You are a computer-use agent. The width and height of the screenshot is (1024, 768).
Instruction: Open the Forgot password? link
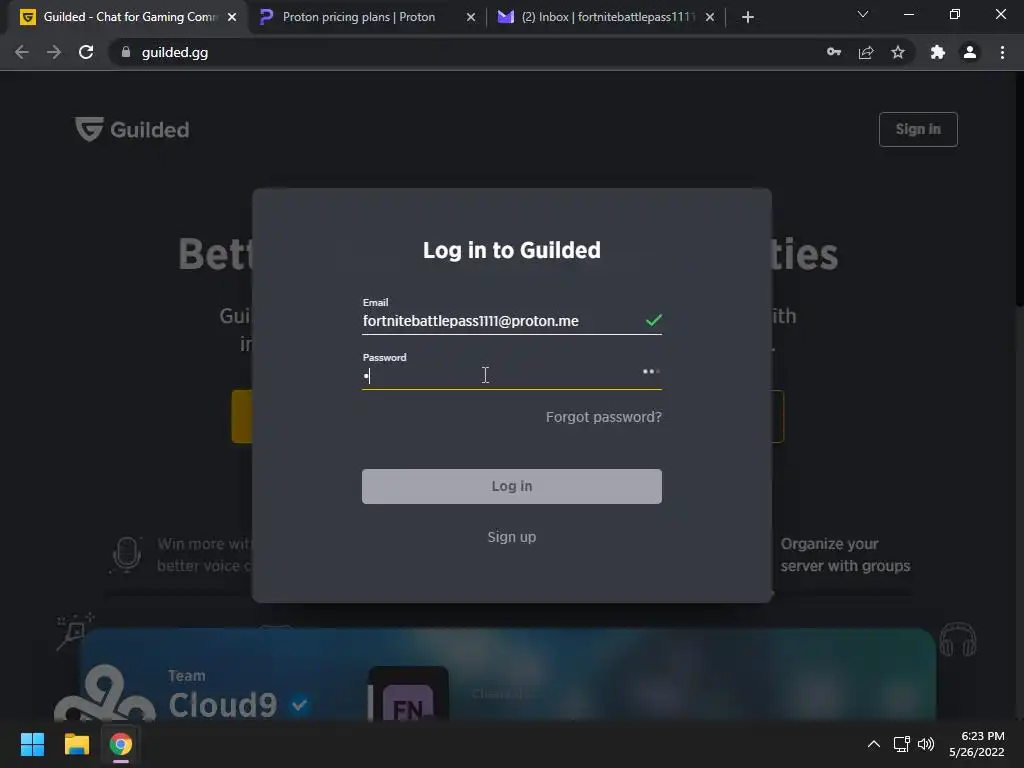coord(603,417)
